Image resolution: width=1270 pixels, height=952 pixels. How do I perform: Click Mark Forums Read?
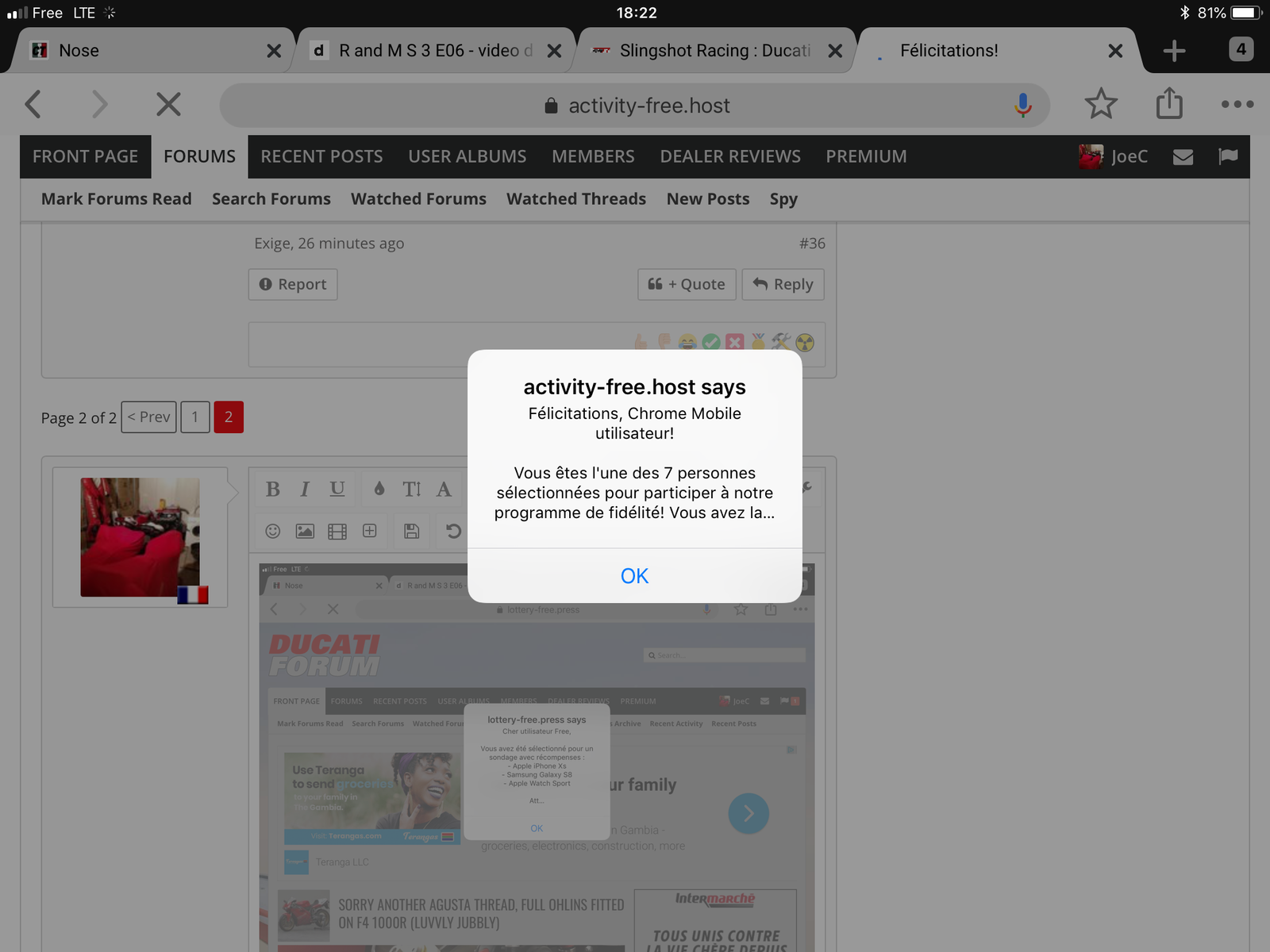pos(116,199)
